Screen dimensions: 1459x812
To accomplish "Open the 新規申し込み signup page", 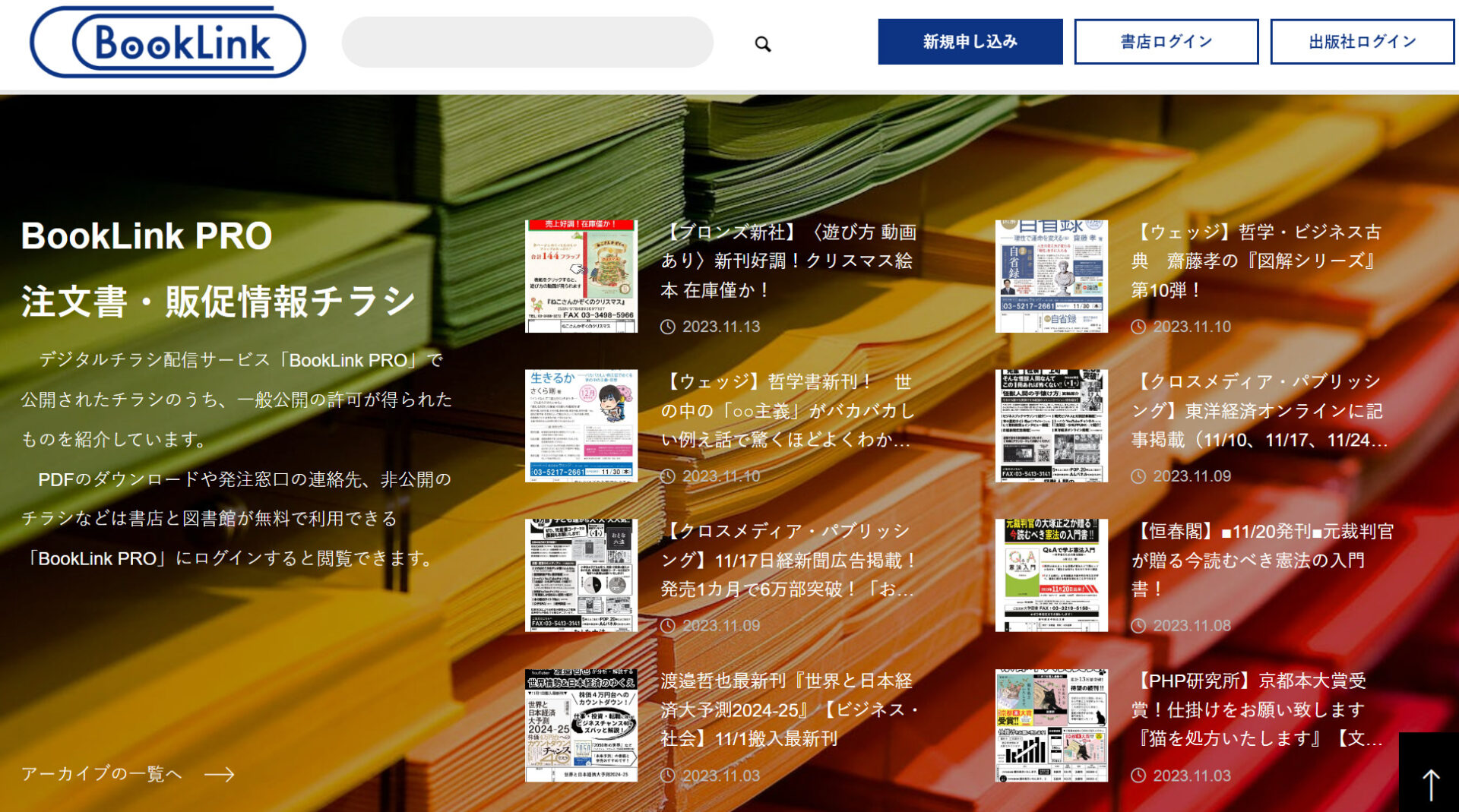I will (970, 42).
